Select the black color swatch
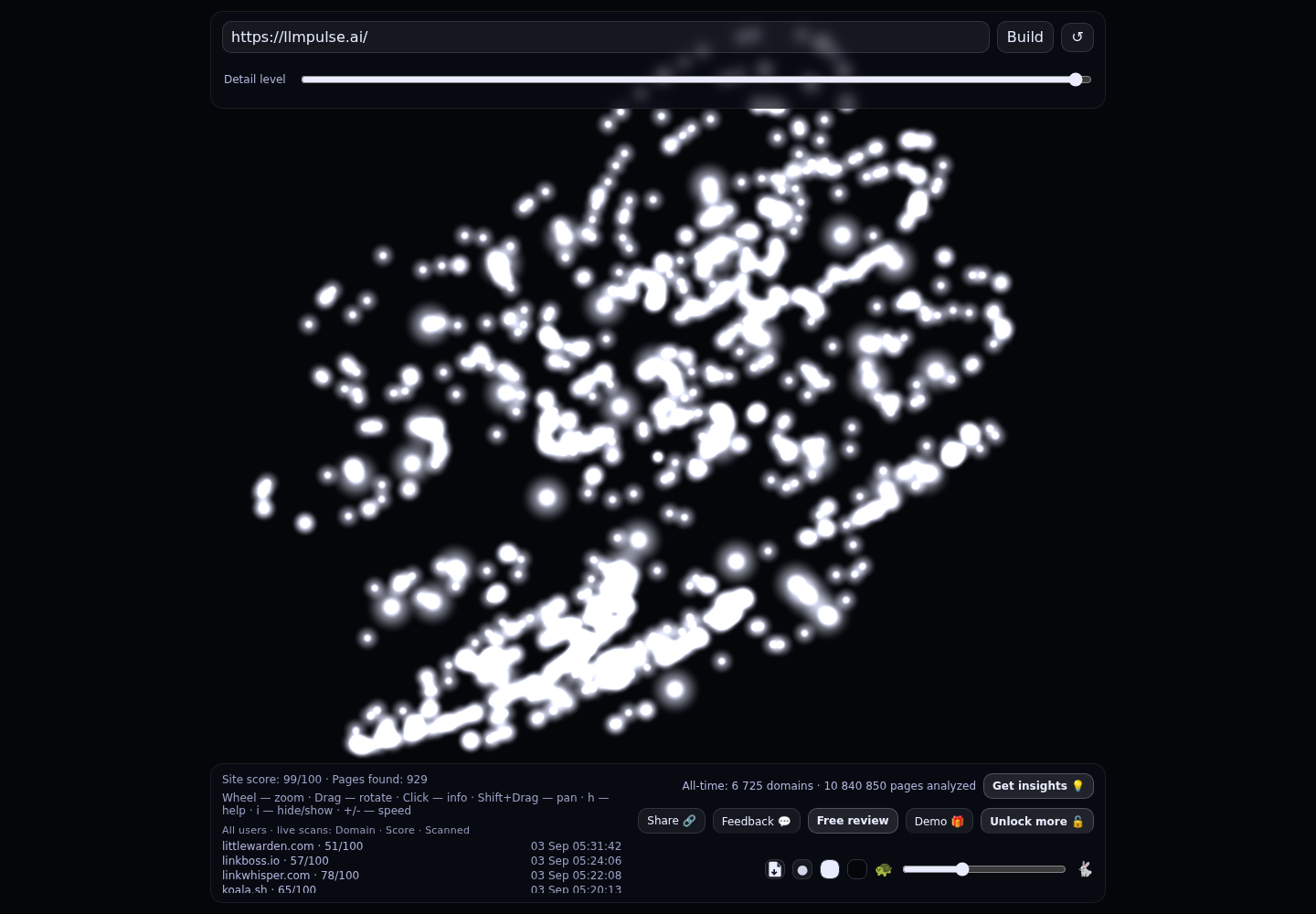Viewport: 1316px width, 914px height. pyautogui.click(x=857, y=869)
